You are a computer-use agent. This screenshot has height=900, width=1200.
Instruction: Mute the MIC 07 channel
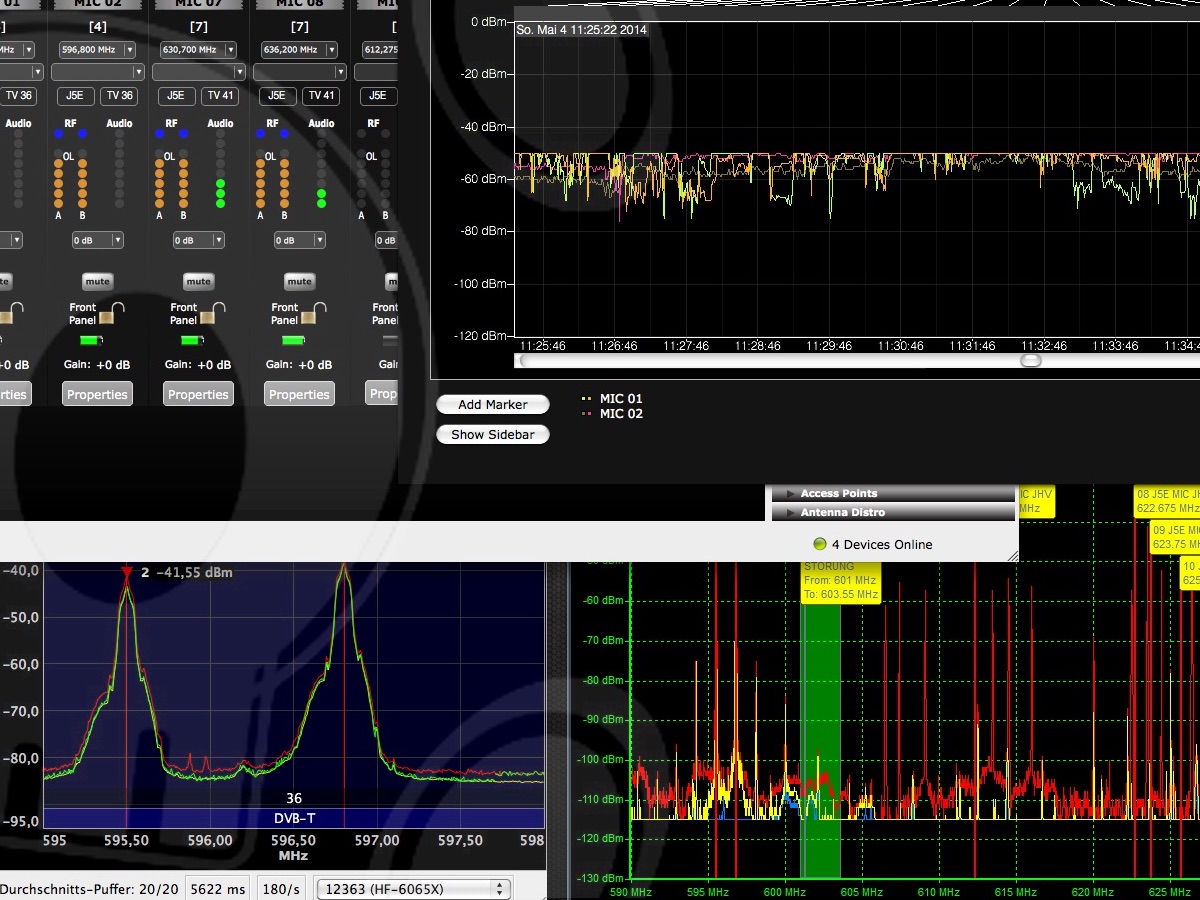pos(198,281)
